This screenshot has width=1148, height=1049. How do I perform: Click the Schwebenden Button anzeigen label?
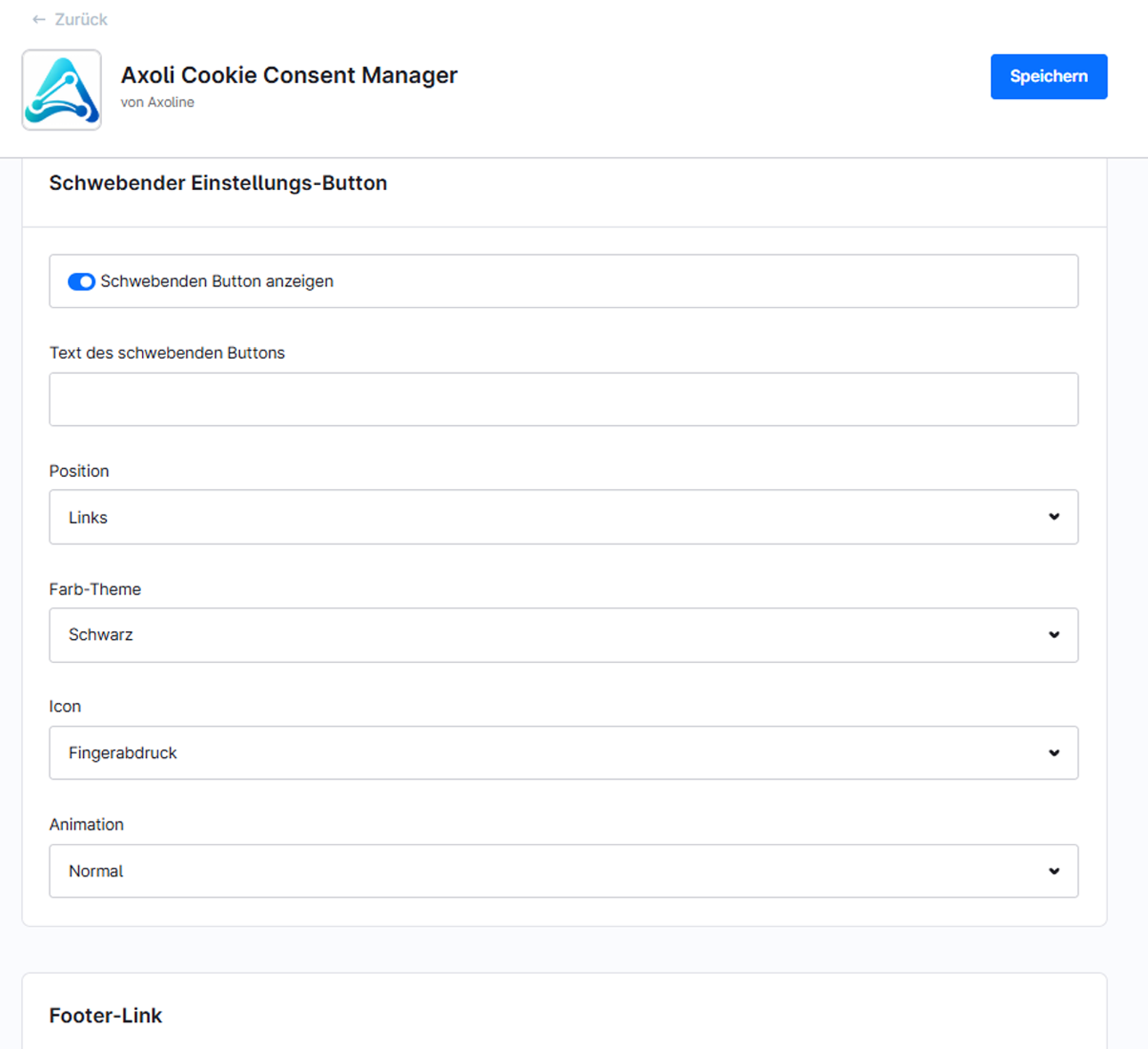(216, 281)
